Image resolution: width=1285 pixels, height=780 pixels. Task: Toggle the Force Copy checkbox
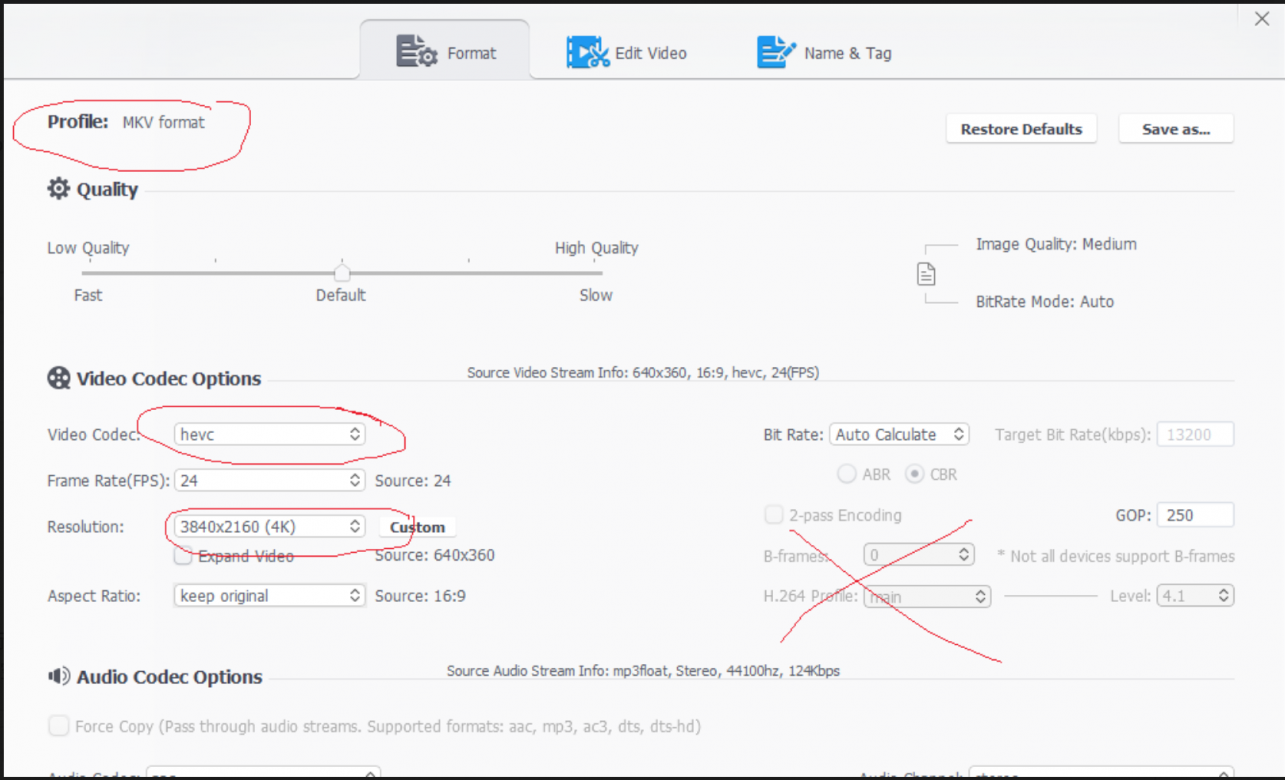(x=59, y=726)
